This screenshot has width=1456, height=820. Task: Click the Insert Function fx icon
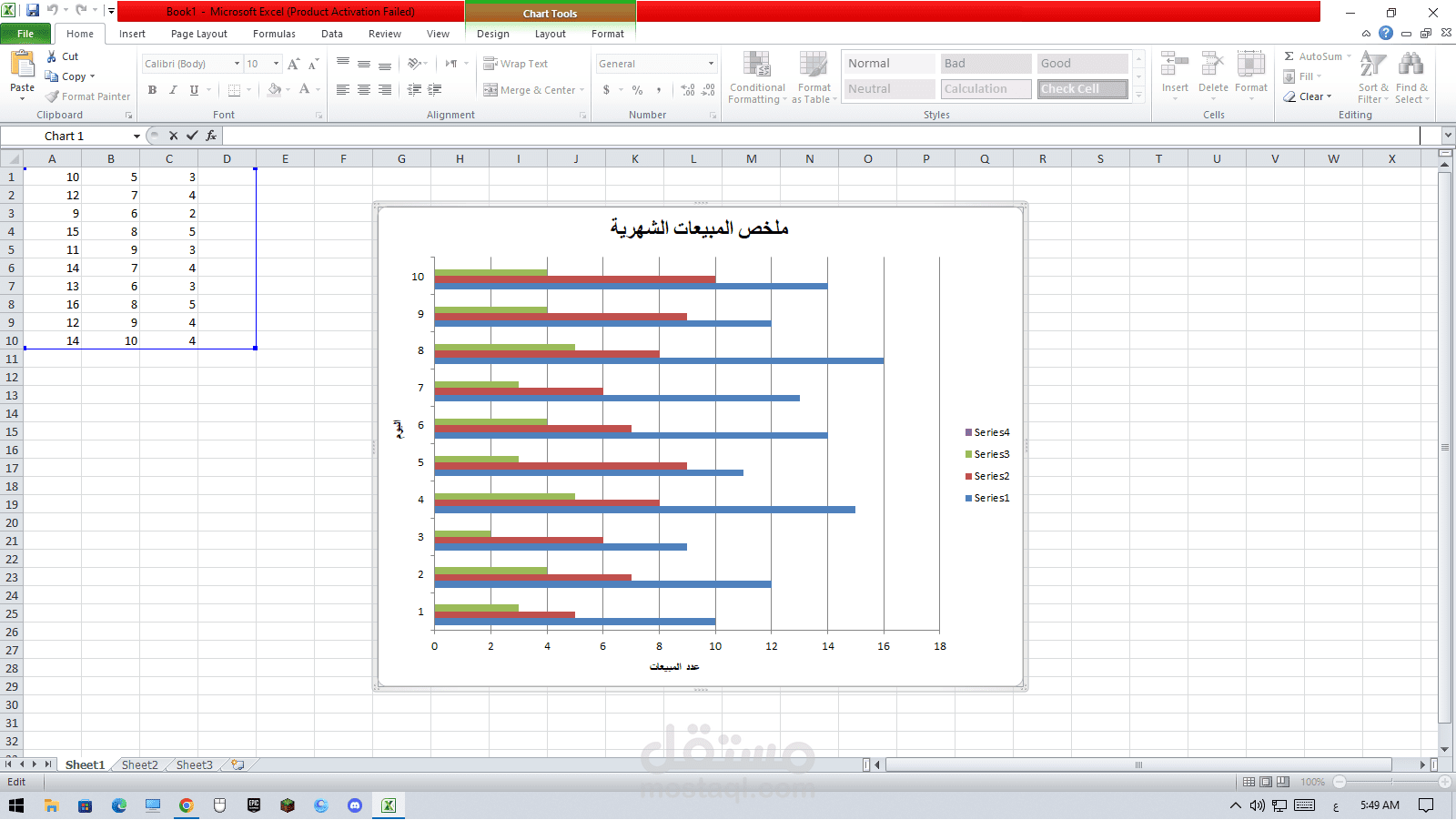click(211, 136)
